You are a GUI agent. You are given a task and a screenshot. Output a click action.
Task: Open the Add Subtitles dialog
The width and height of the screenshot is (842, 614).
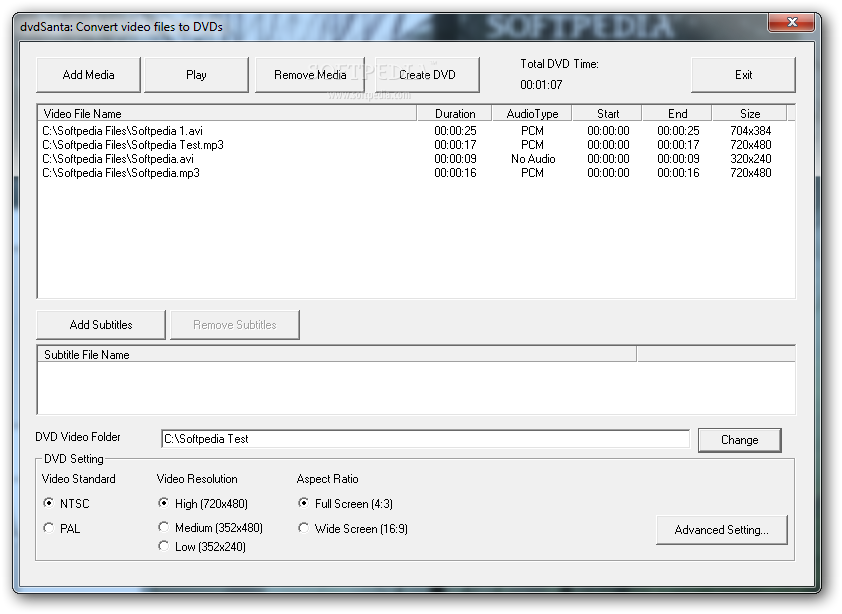point(101,324)
